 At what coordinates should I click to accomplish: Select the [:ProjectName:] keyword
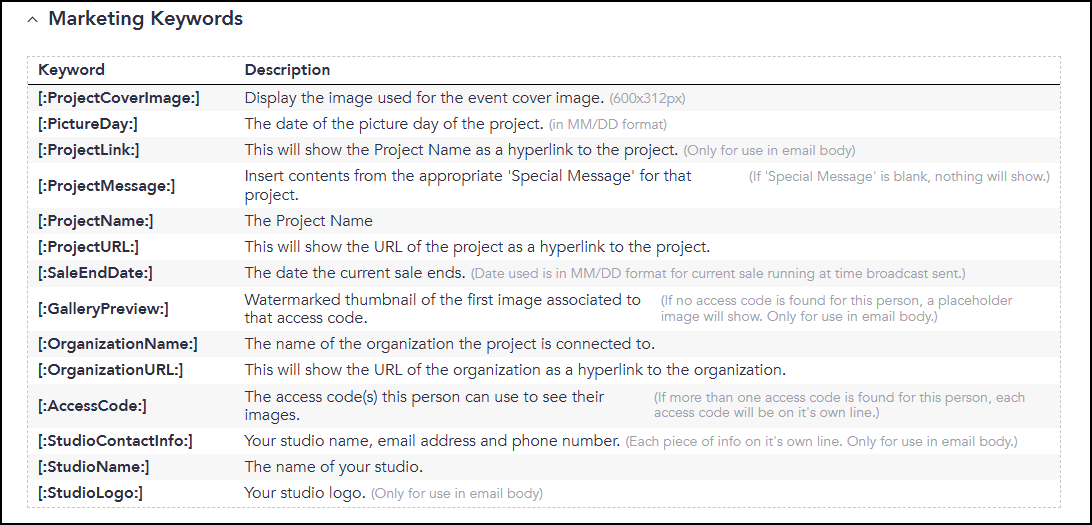(95, 221)
